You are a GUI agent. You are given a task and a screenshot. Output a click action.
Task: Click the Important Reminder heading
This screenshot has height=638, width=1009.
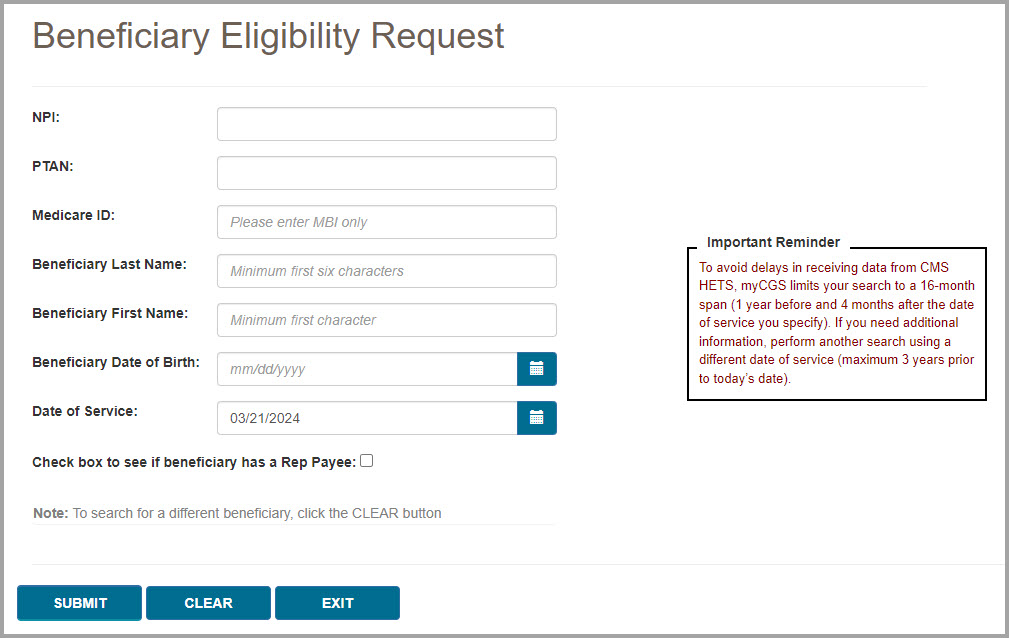(773, 242)
